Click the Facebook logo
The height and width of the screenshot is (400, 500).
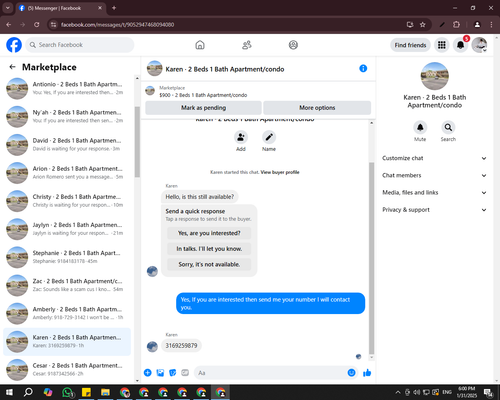point(14,45)
